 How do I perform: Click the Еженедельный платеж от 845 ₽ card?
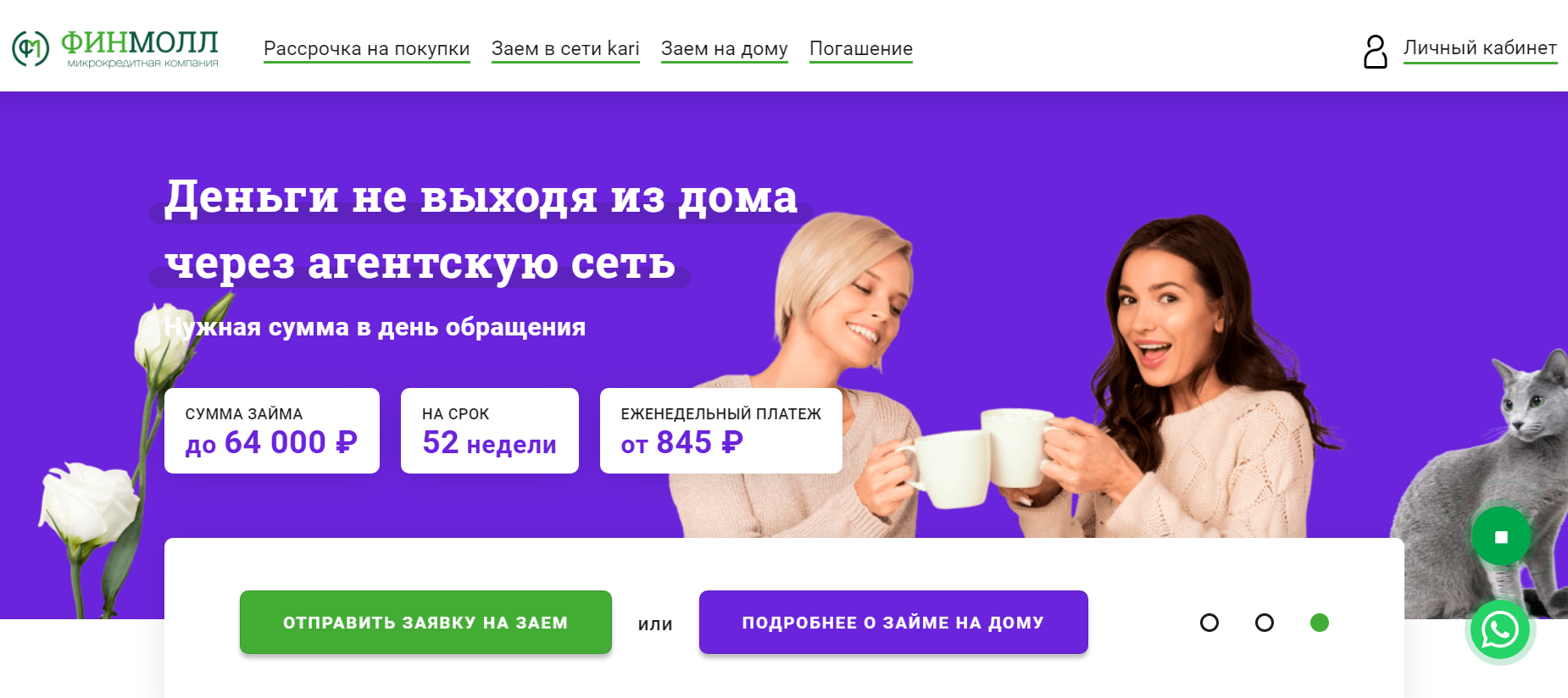pos(721,430)
